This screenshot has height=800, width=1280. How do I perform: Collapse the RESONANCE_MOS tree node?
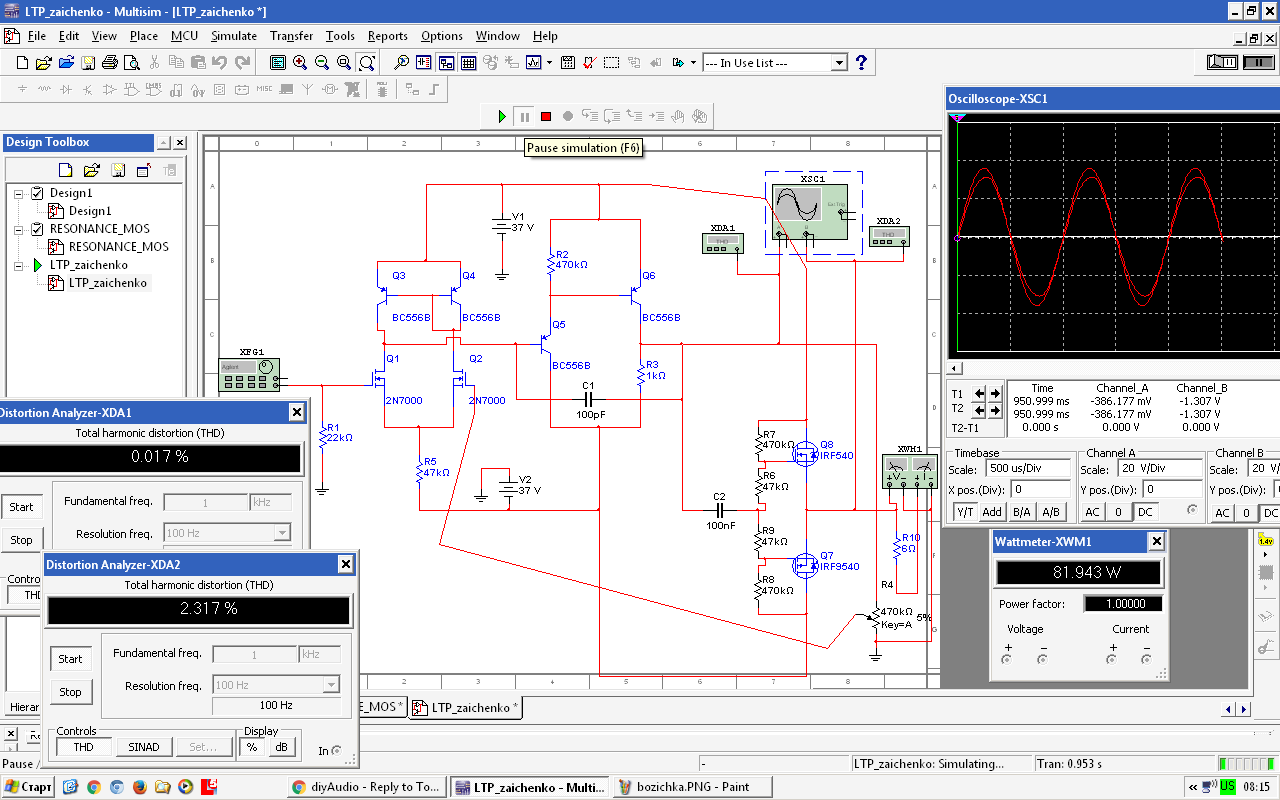click(x=19, y=229)
